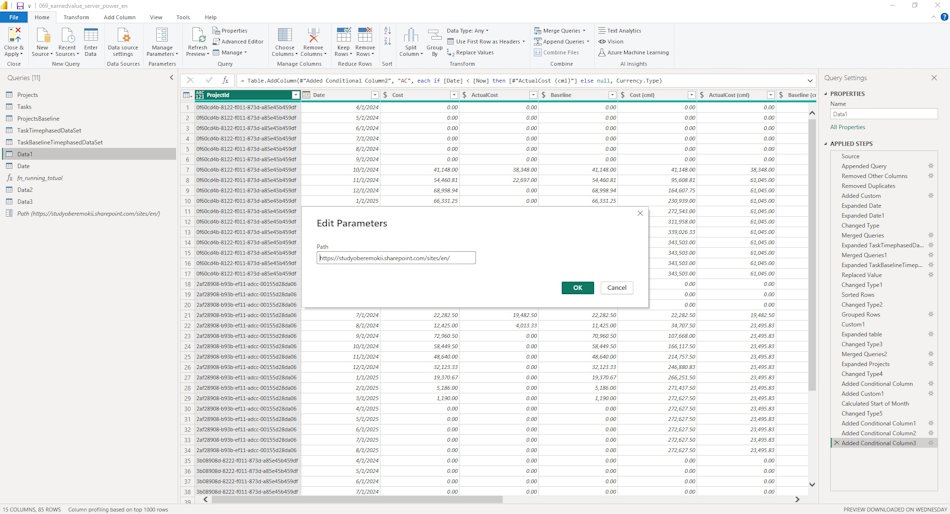Open settings gear for Grouped Rows step
950x514 pixels.
pos(931,314)
